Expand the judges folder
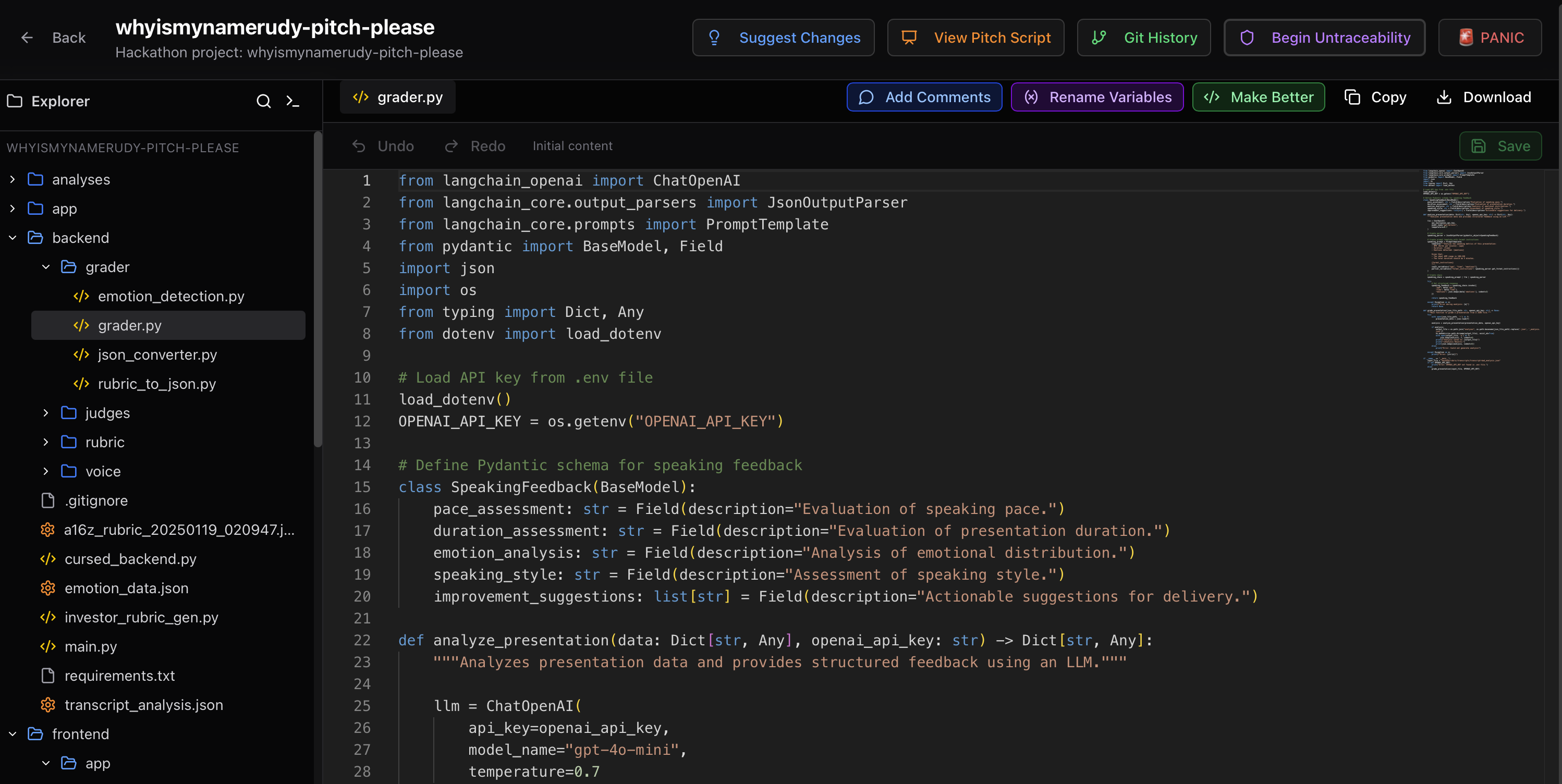 (46, 413)
